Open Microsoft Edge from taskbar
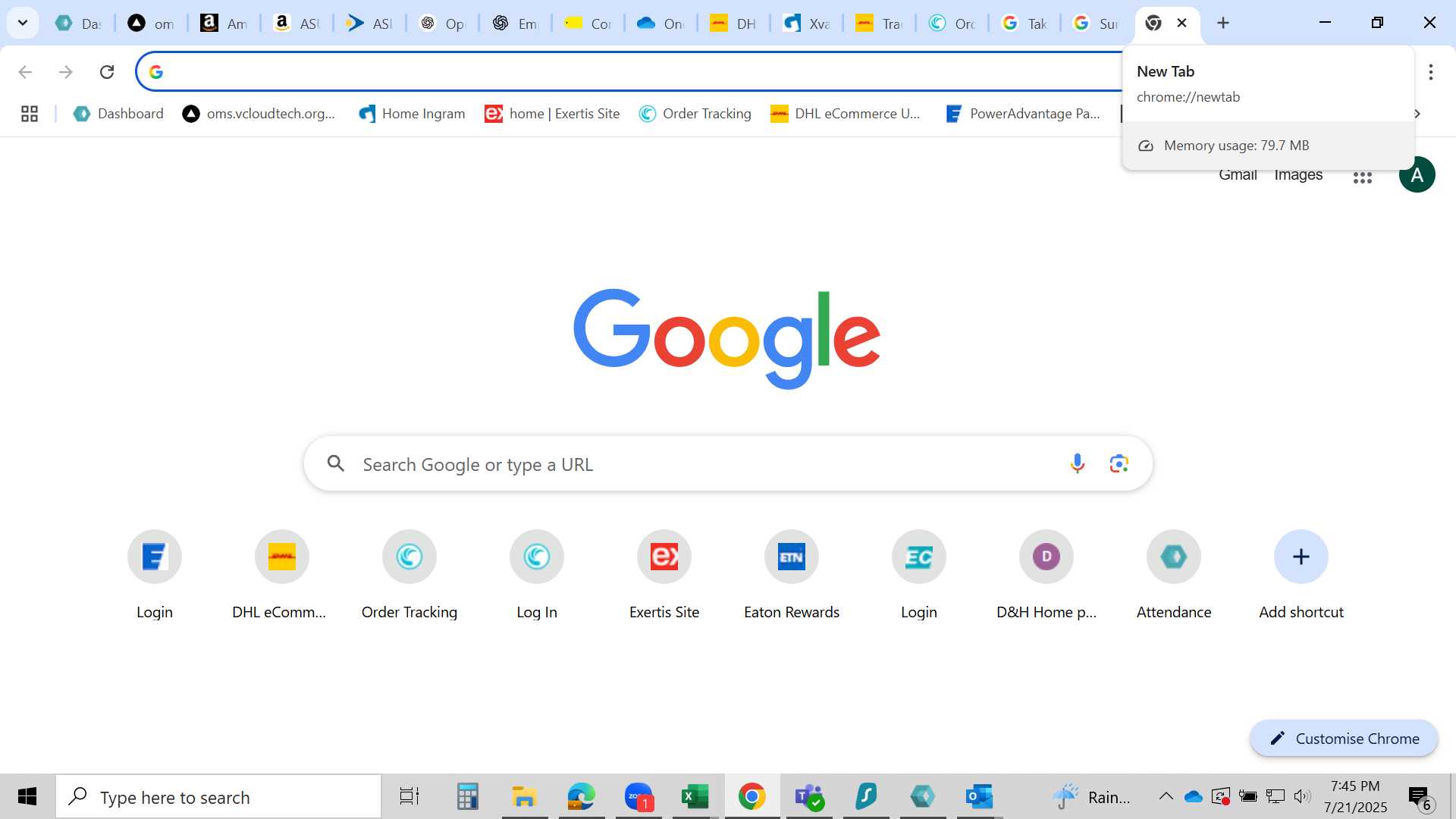1456x819 pixels. click(582, 797)
